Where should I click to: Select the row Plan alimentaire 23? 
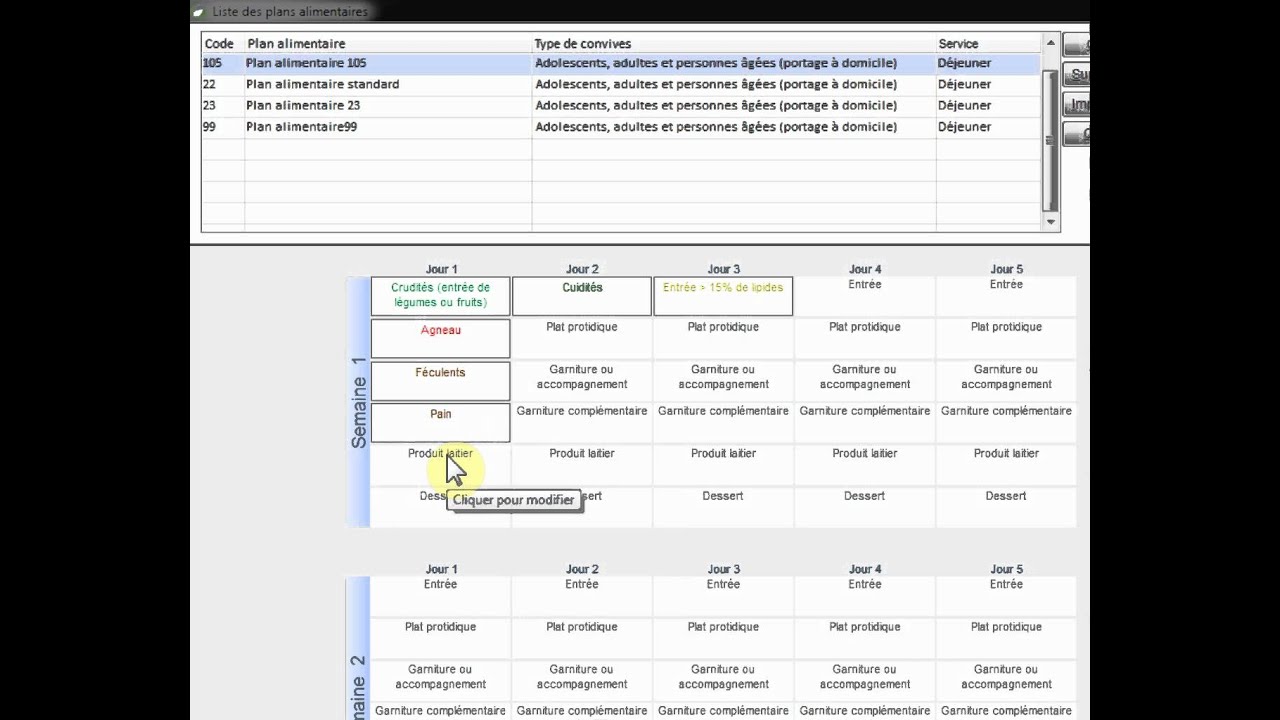pyautogui.click(x=621, y=105)
